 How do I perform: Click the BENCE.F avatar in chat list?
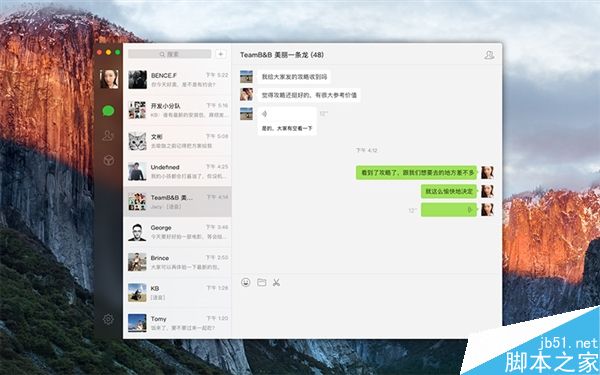click(x=137, y=80)
